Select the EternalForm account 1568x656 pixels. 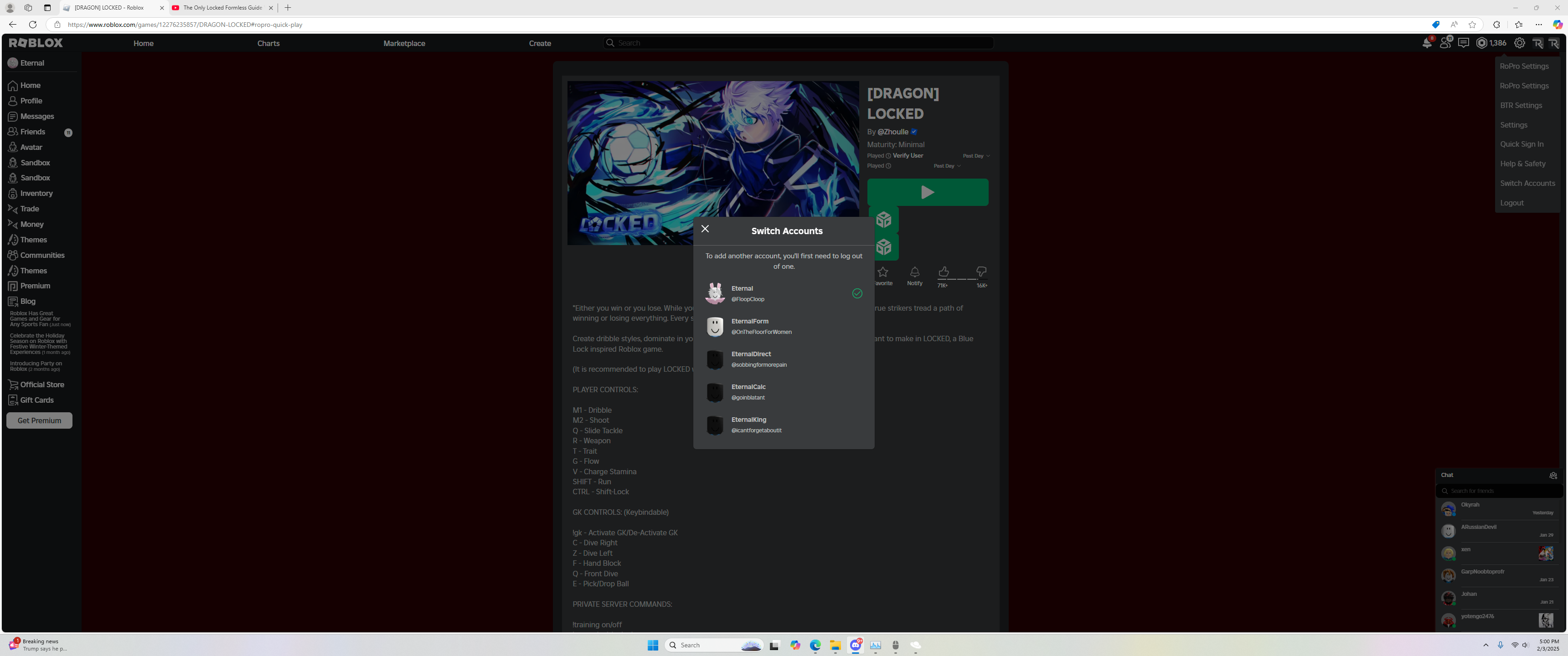tap(784, 327)
